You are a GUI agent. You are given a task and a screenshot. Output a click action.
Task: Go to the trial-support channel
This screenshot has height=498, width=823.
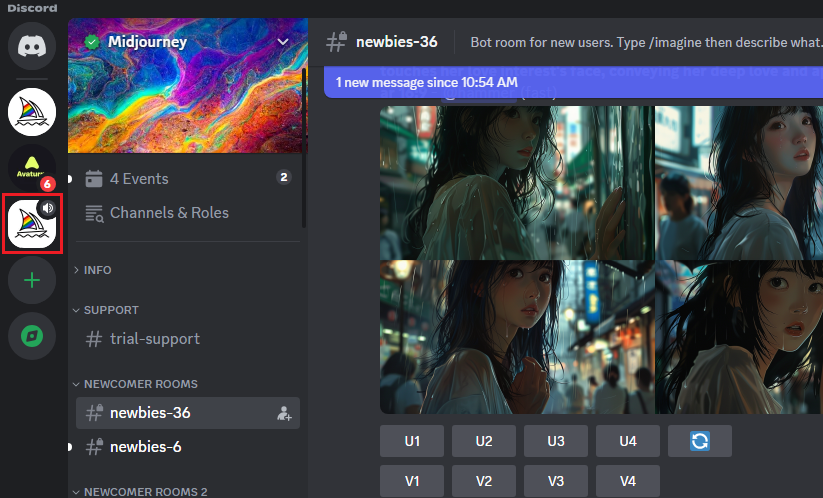(188, 339)
